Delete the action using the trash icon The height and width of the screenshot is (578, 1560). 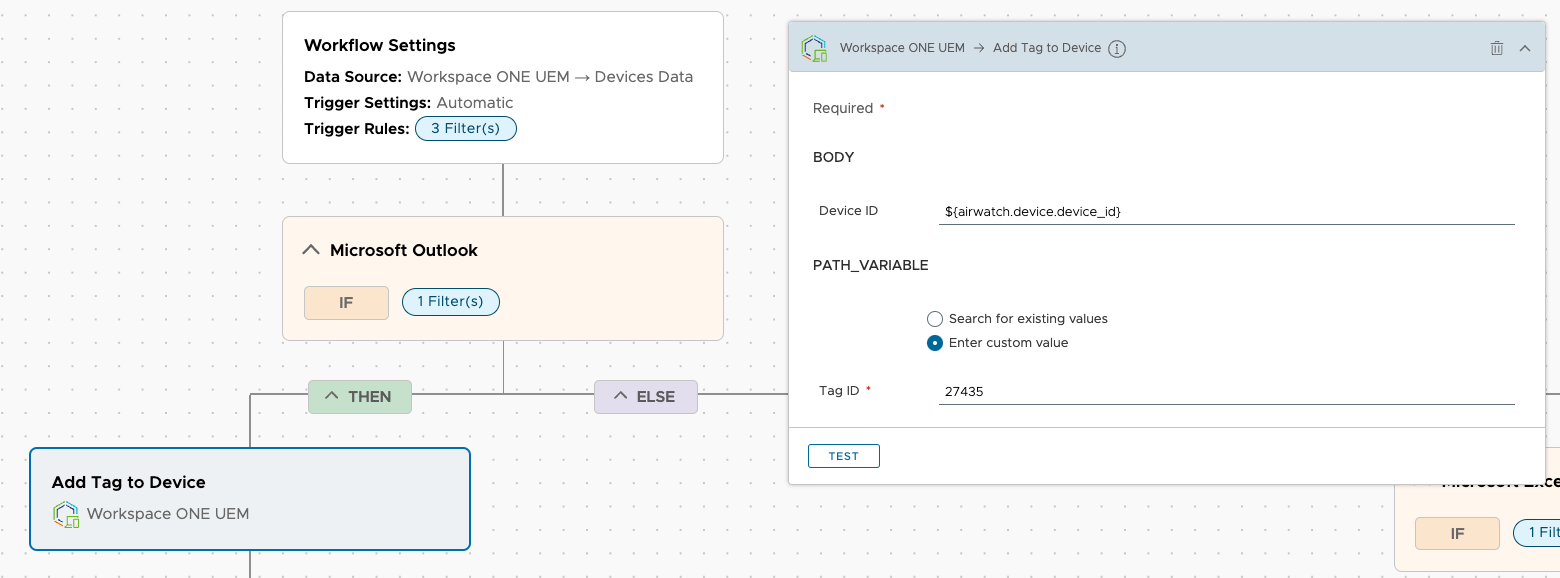[x=1496, y=48]
